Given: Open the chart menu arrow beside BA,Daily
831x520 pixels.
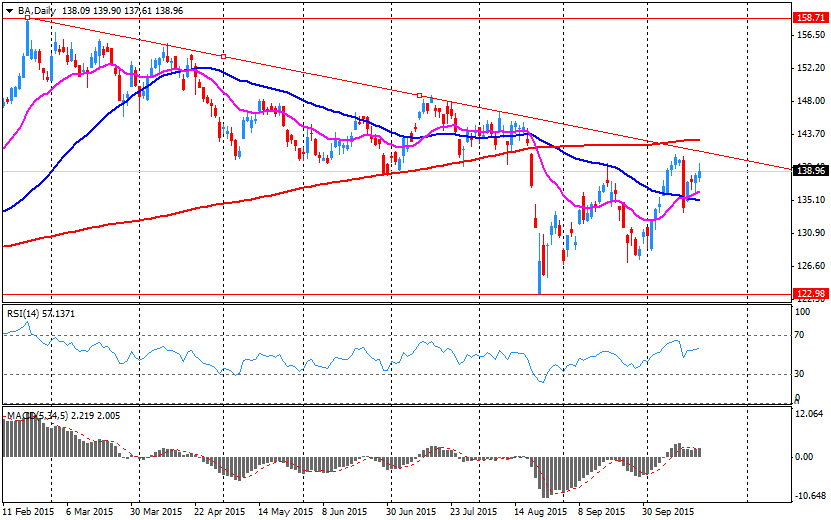Looking at the screenshot, I should (x=10, y=11).
